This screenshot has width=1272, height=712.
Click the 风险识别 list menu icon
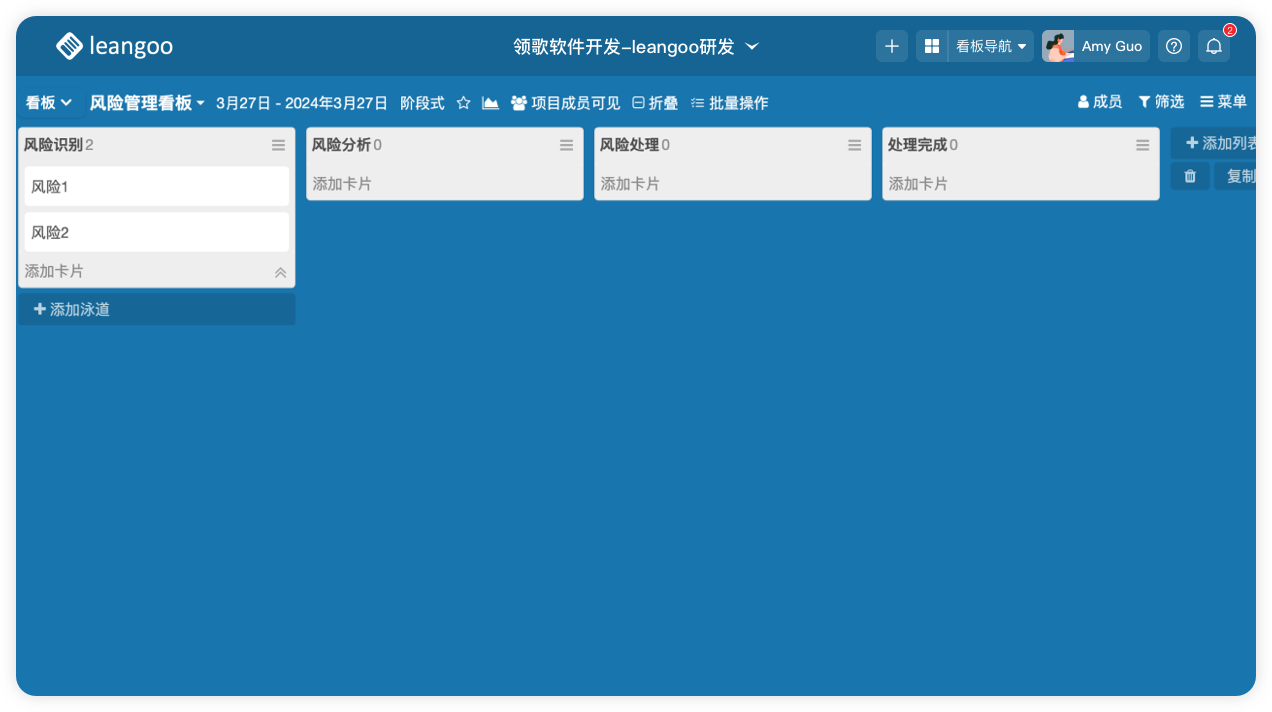278,145
